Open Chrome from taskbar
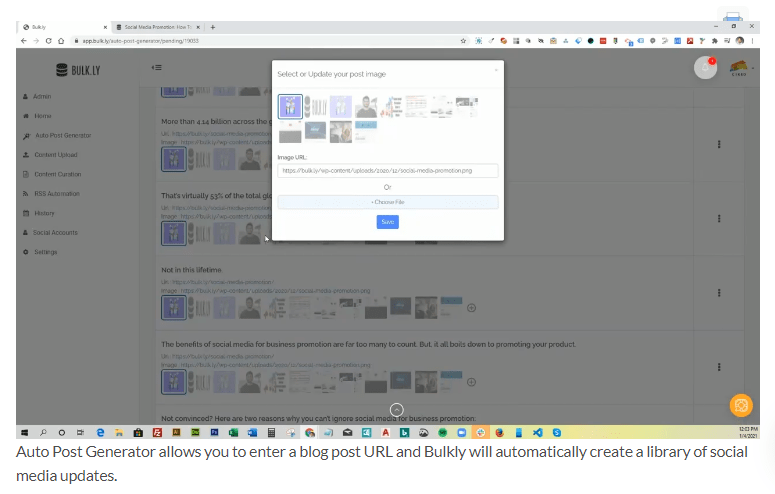The image size is (775, 494). pos(309,433)
